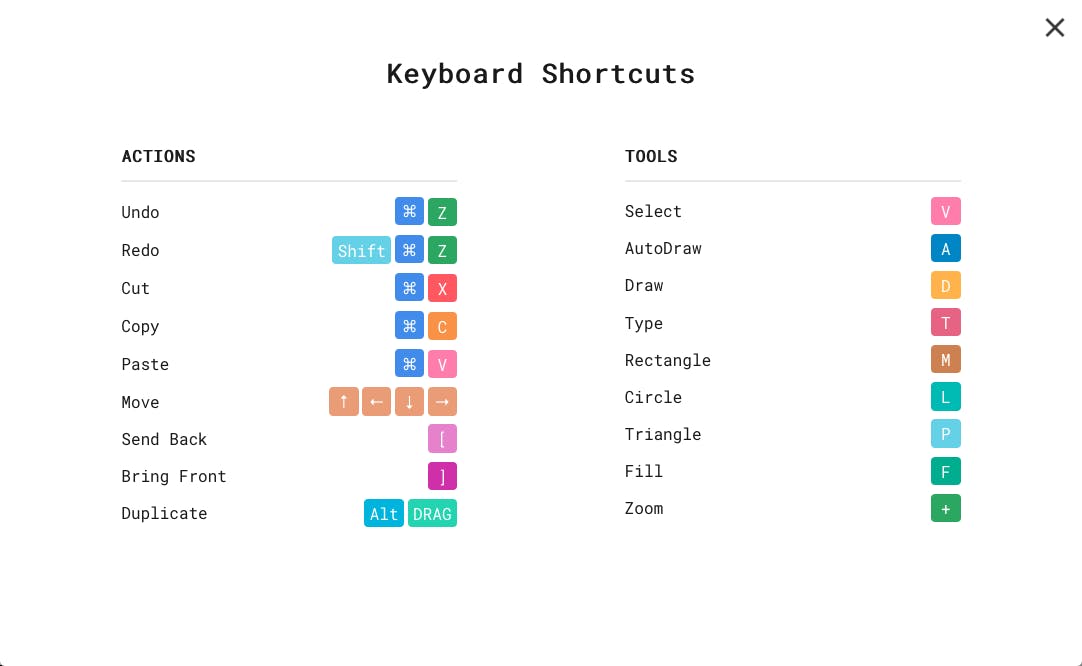Click the green F key for Fill
1082x666 pixels.
click(x=945, y=471)
